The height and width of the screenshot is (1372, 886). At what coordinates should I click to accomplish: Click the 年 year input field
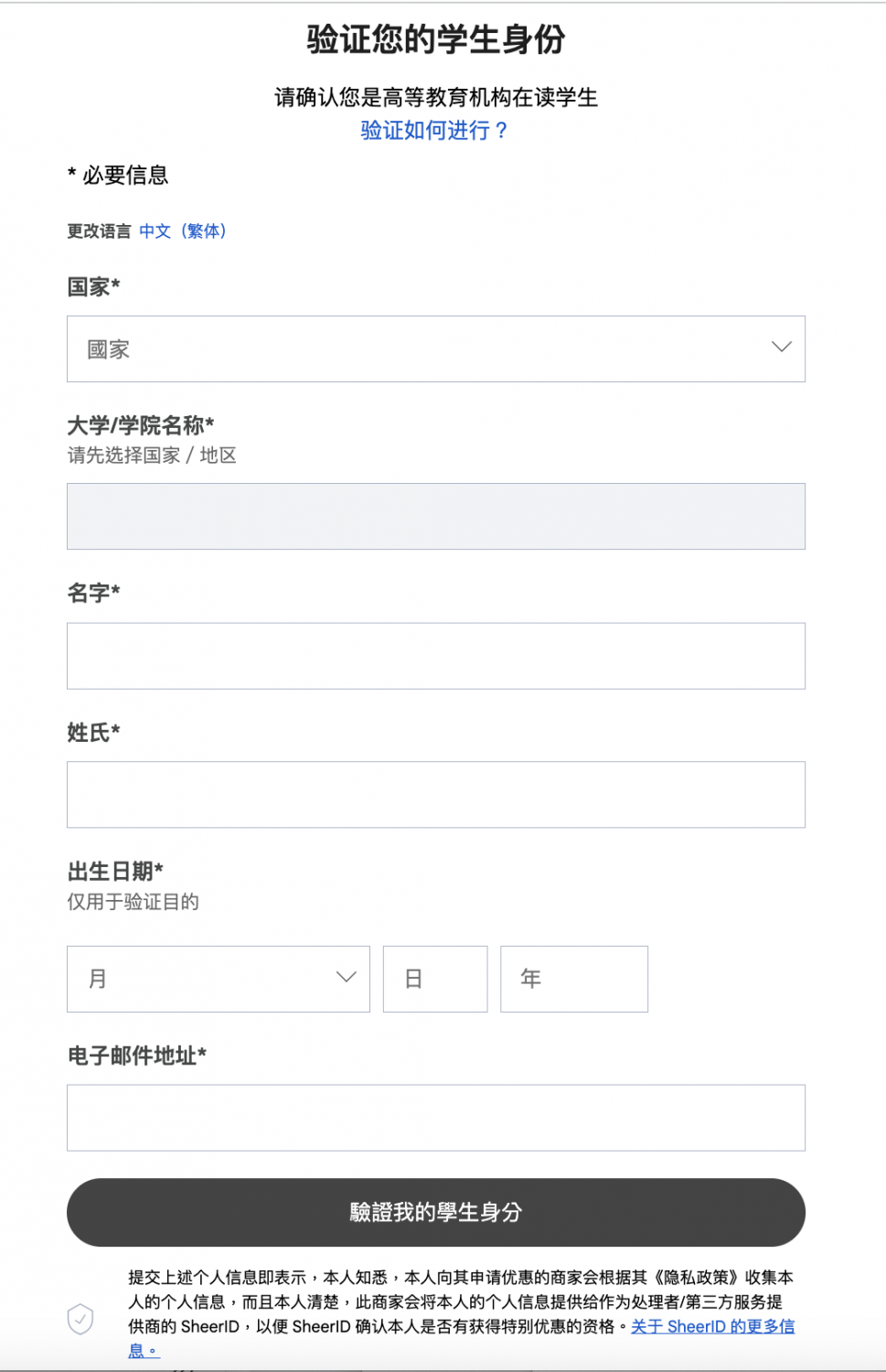(573, 979)
